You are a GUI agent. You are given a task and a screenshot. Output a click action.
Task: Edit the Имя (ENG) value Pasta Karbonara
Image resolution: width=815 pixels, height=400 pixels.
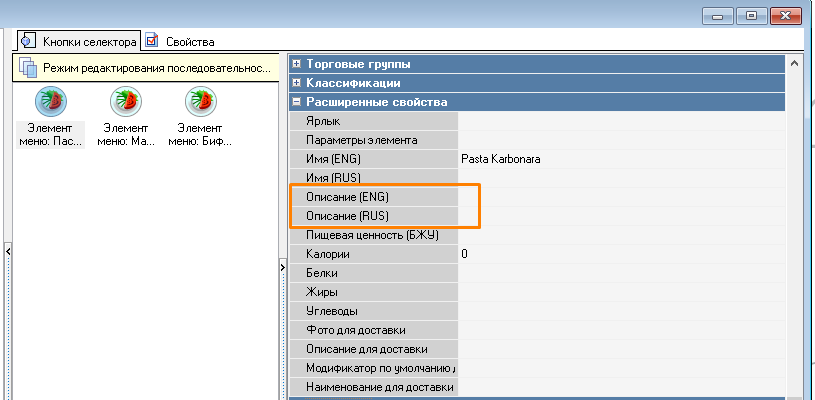coord(620,159)
